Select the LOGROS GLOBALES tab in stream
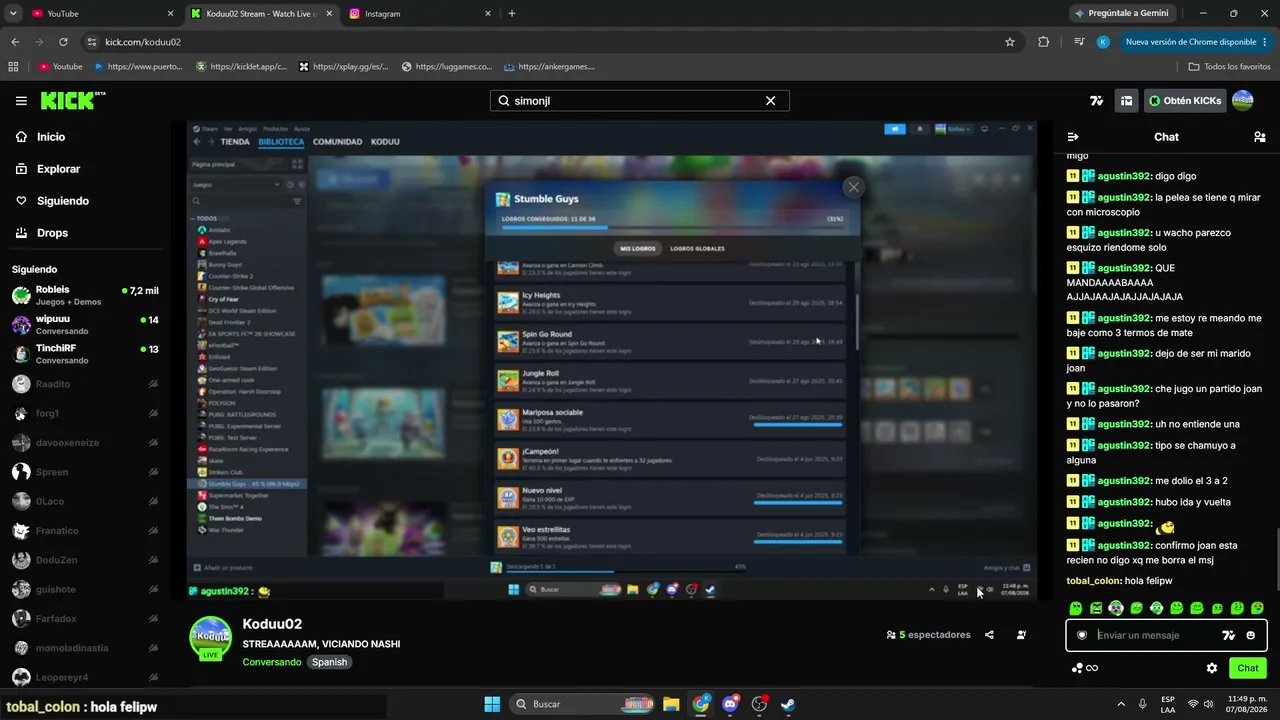The height and width of the screenshot is (720, 1280). pyautogui.click(x=697, y=248)
